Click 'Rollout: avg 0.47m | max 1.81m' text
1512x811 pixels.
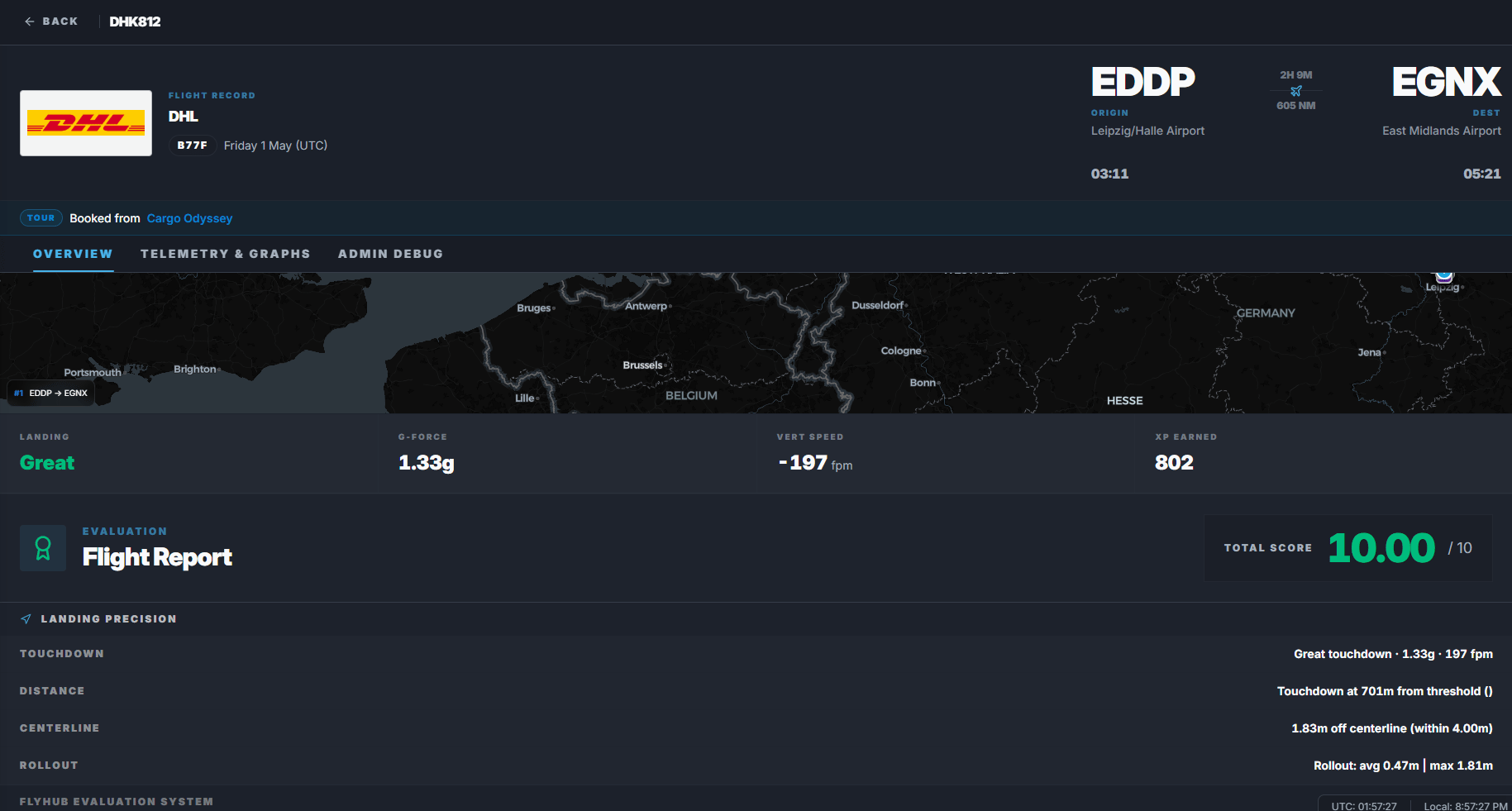tap(1403, 766)
